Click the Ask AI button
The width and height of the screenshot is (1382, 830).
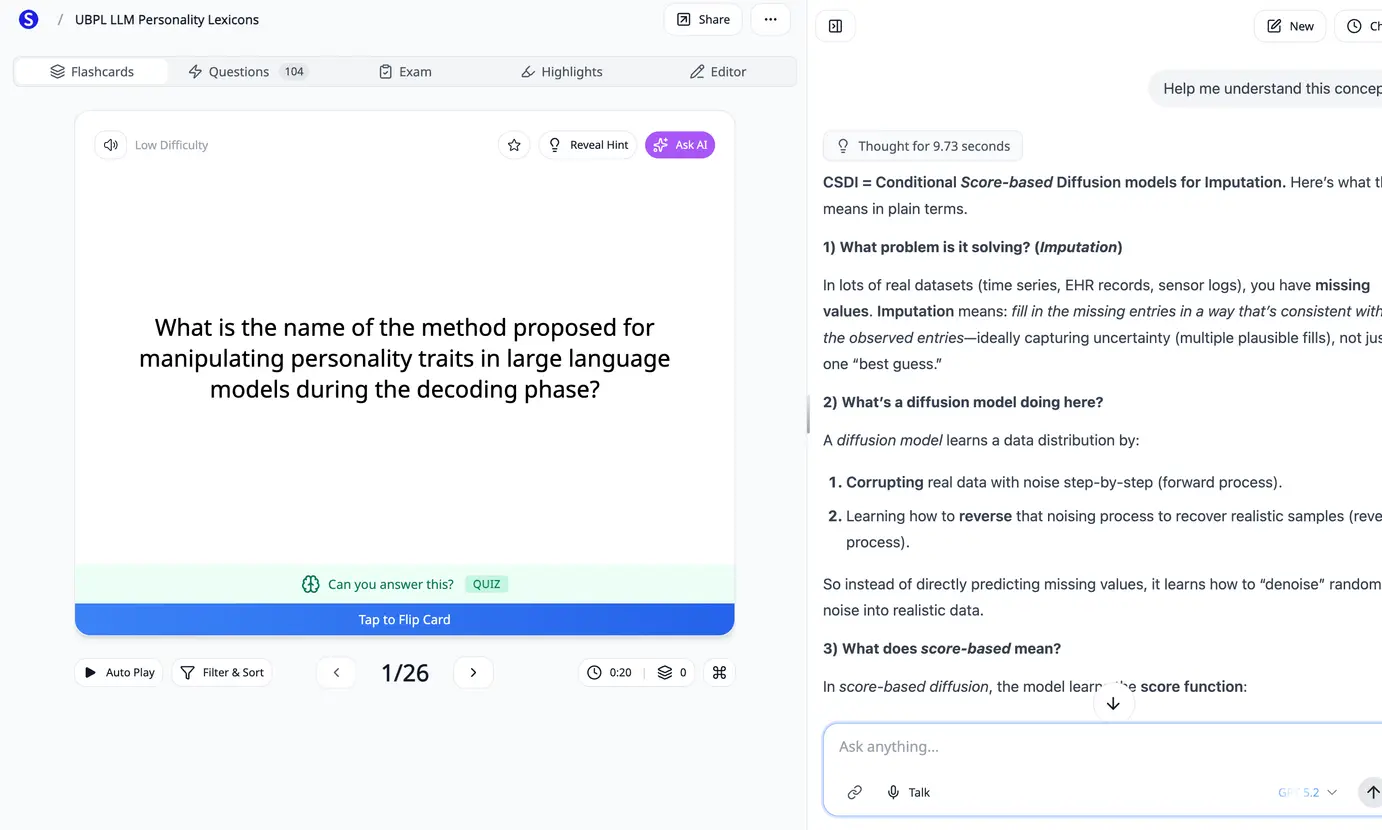tap(680, 145)
